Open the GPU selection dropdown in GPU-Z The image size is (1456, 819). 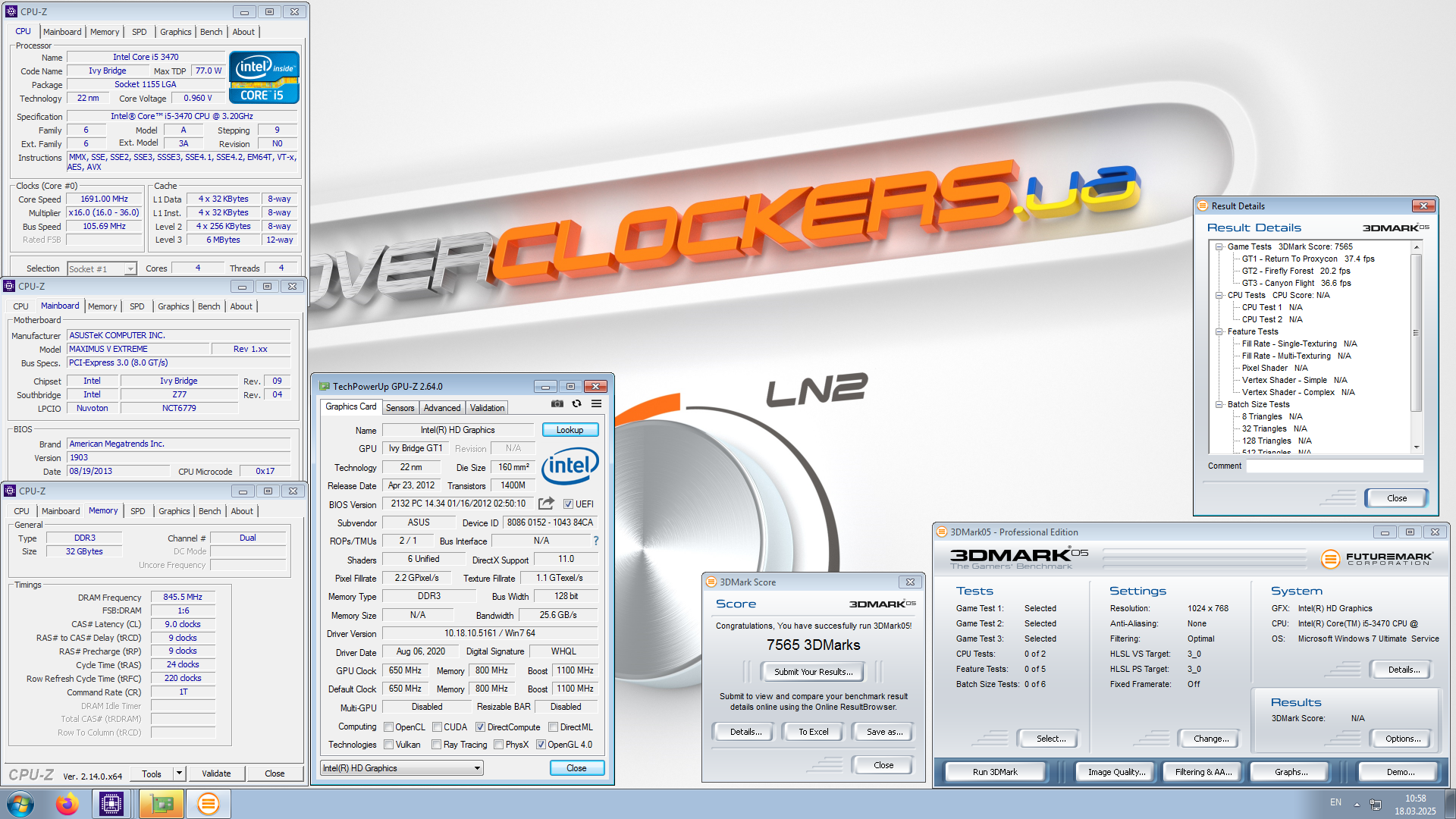tap(402, 768)
